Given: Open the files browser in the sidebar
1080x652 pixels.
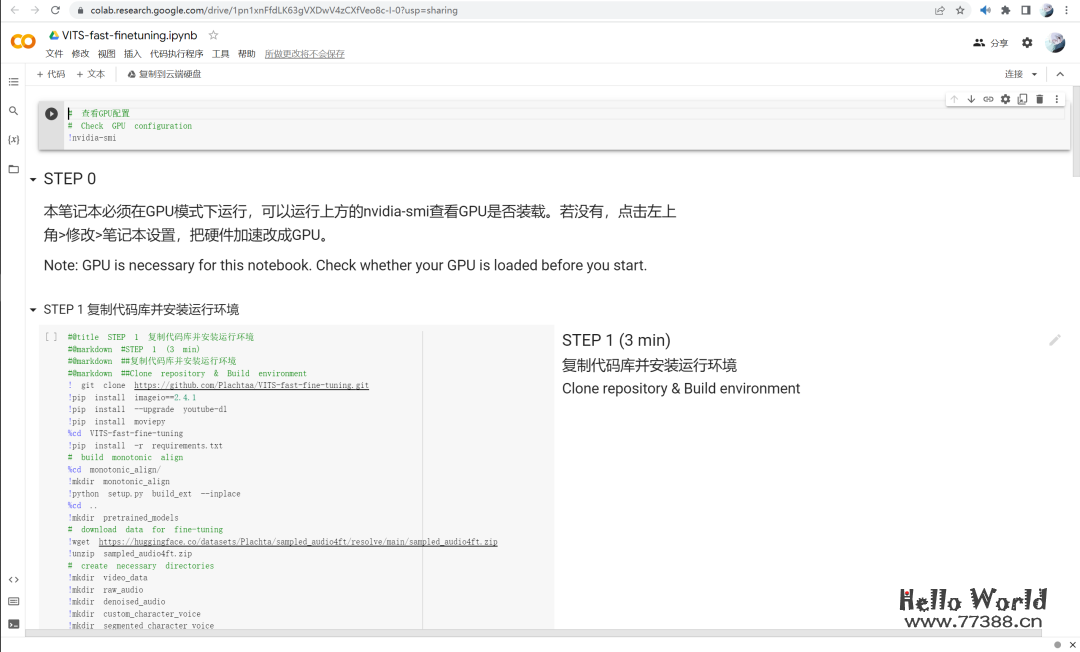Looking at the screenshot, I should click(x=13, y=169).
